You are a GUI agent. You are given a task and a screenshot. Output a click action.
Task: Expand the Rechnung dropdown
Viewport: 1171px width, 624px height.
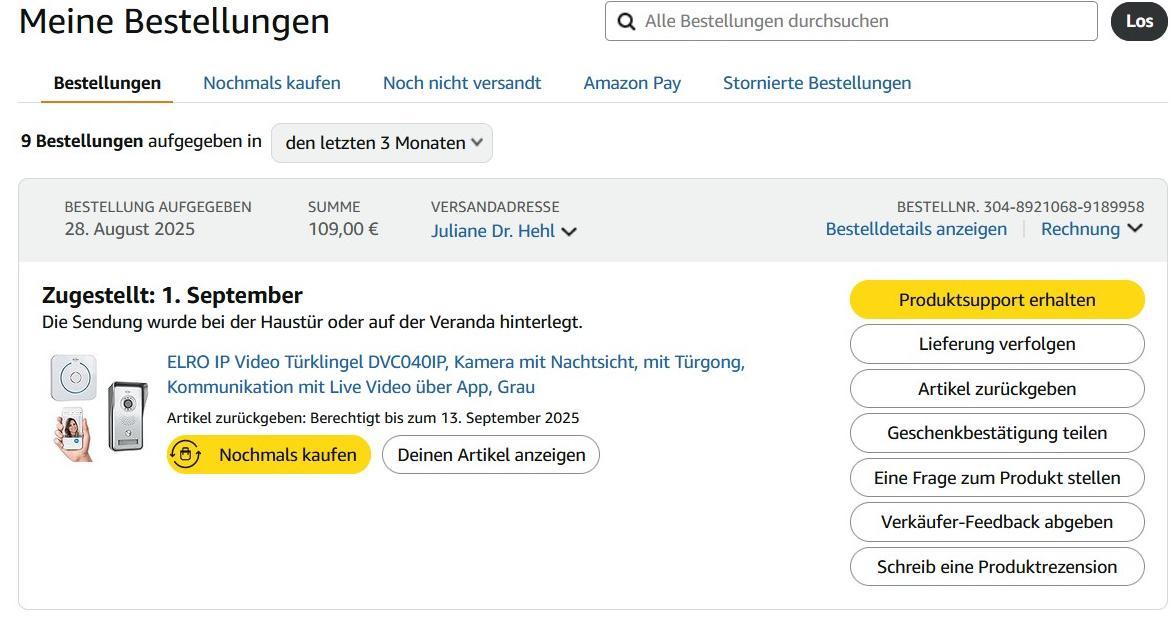pyautogui.click(x=1091, y=229)
